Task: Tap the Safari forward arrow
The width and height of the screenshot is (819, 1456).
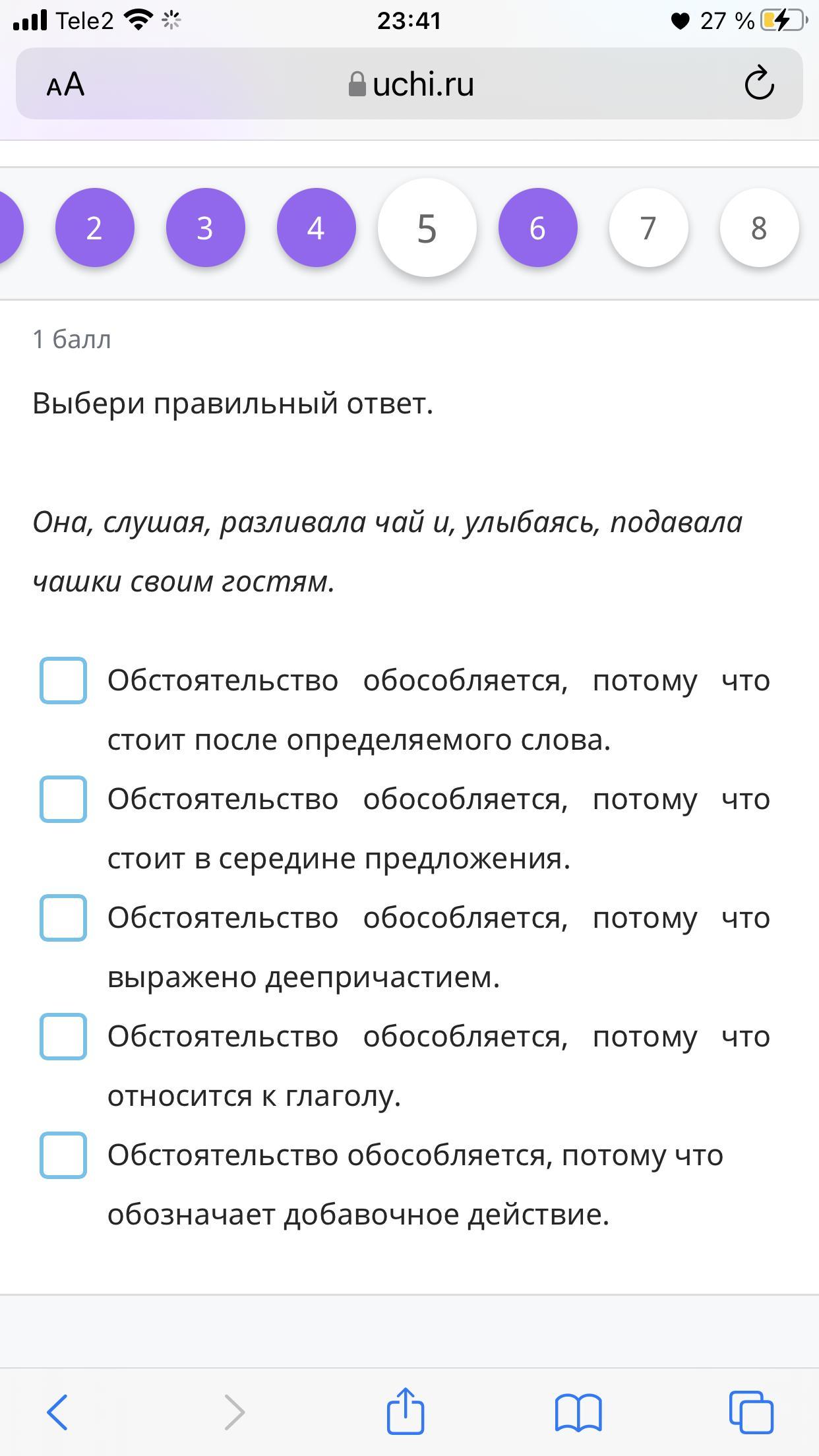Action: (234, 1412)
